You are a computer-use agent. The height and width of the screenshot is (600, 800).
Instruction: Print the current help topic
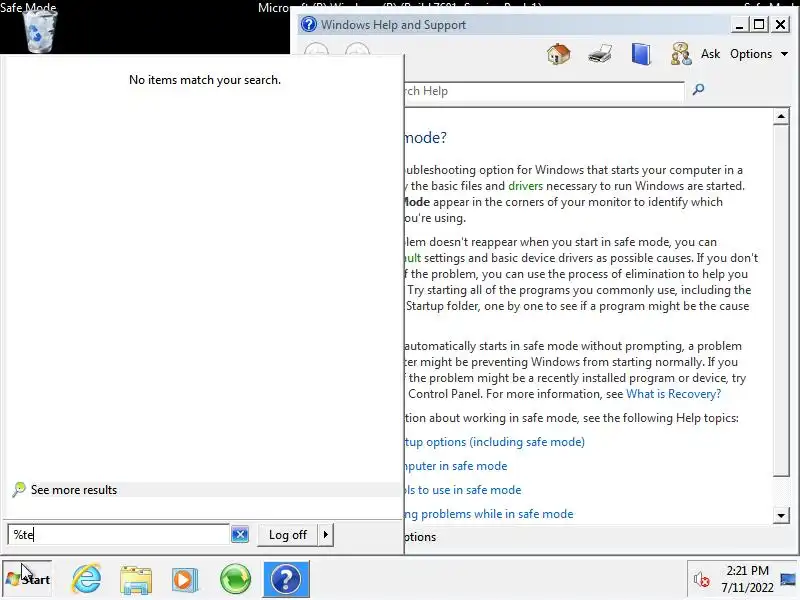[599, 54]
